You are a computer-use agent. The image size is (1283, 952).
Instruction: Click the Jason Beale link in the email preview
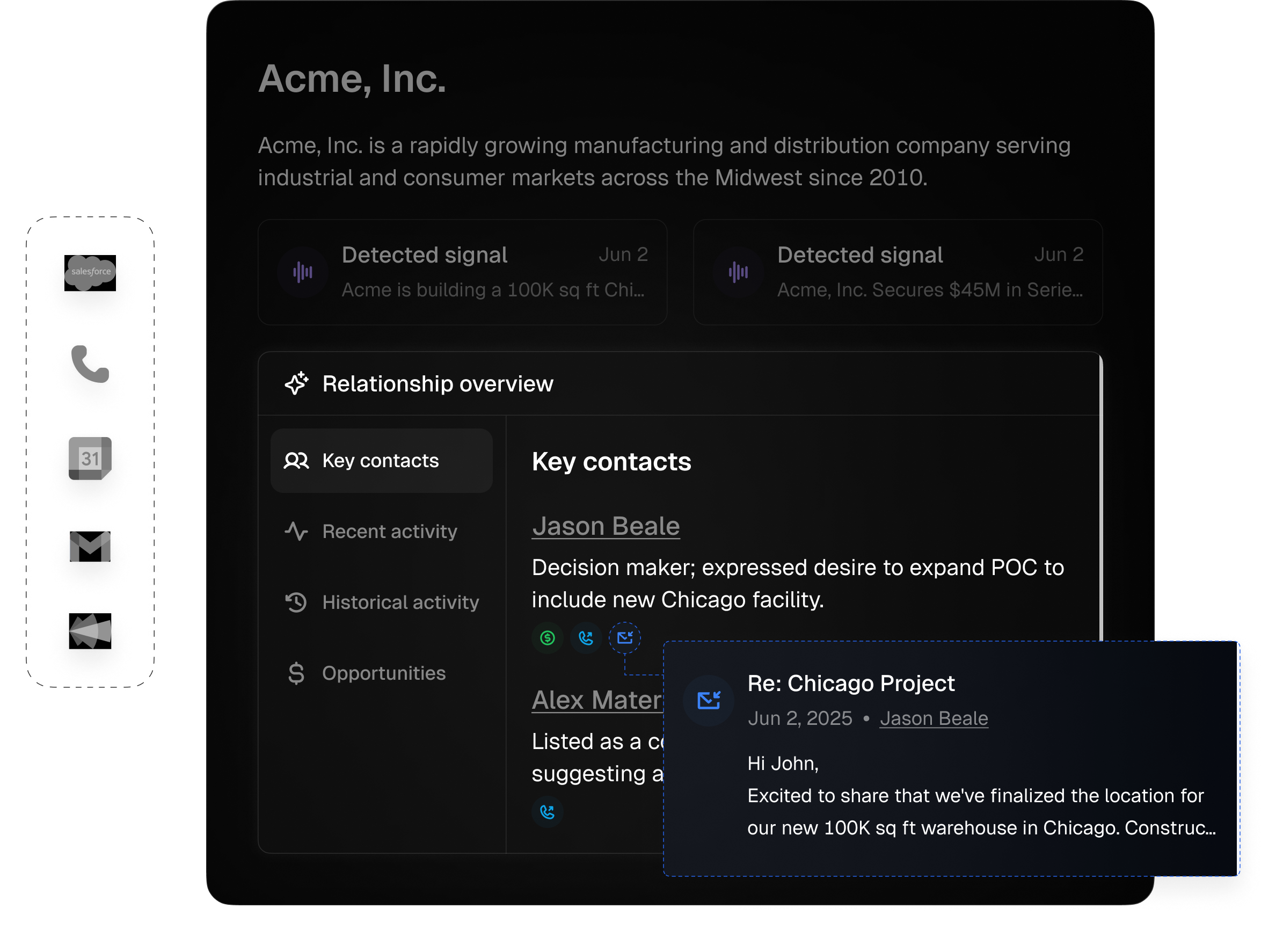[x=934, y=718]
